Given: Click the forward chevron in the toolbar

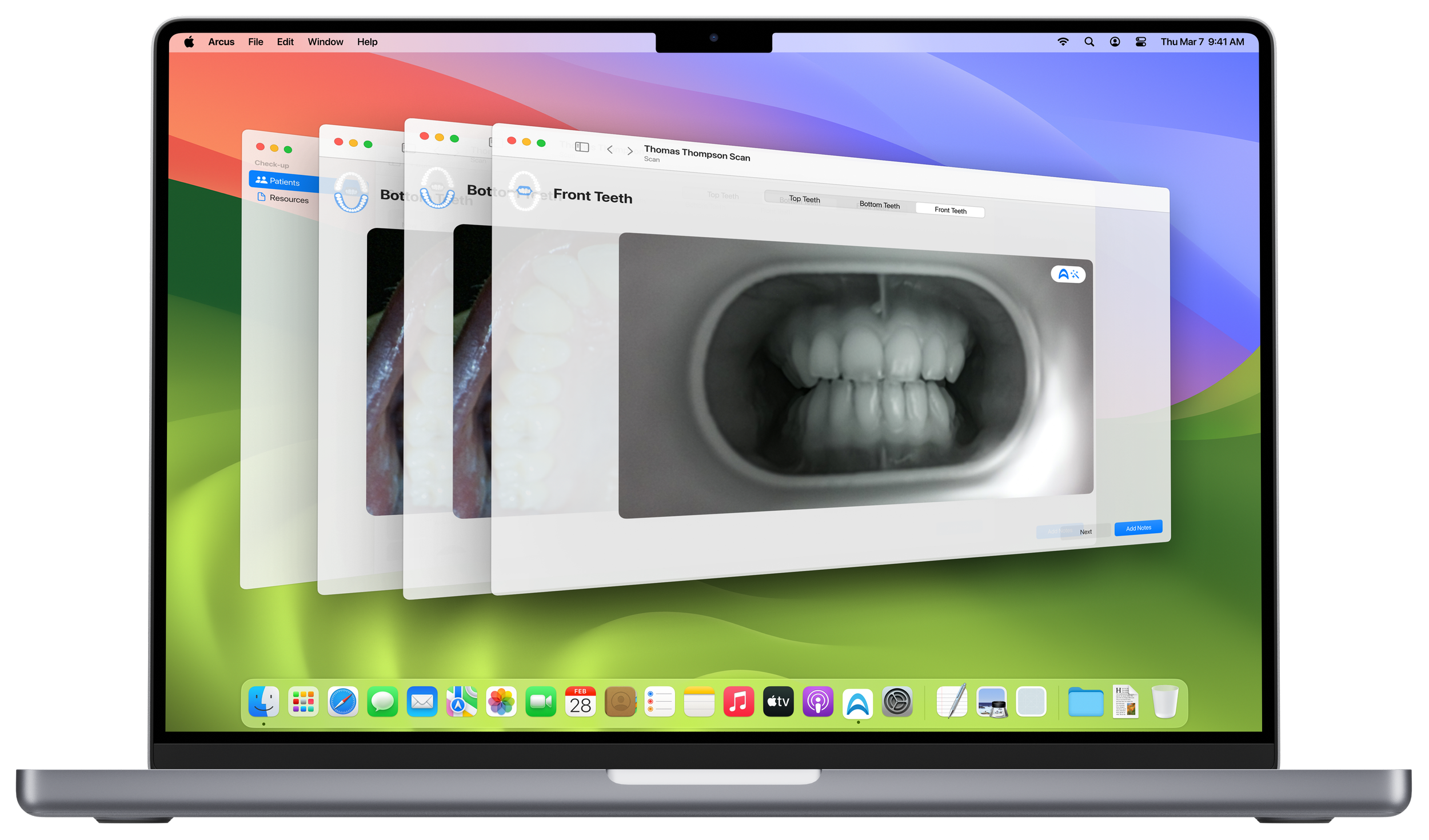Looking at the screenshot, I should [x=630, y=151].
